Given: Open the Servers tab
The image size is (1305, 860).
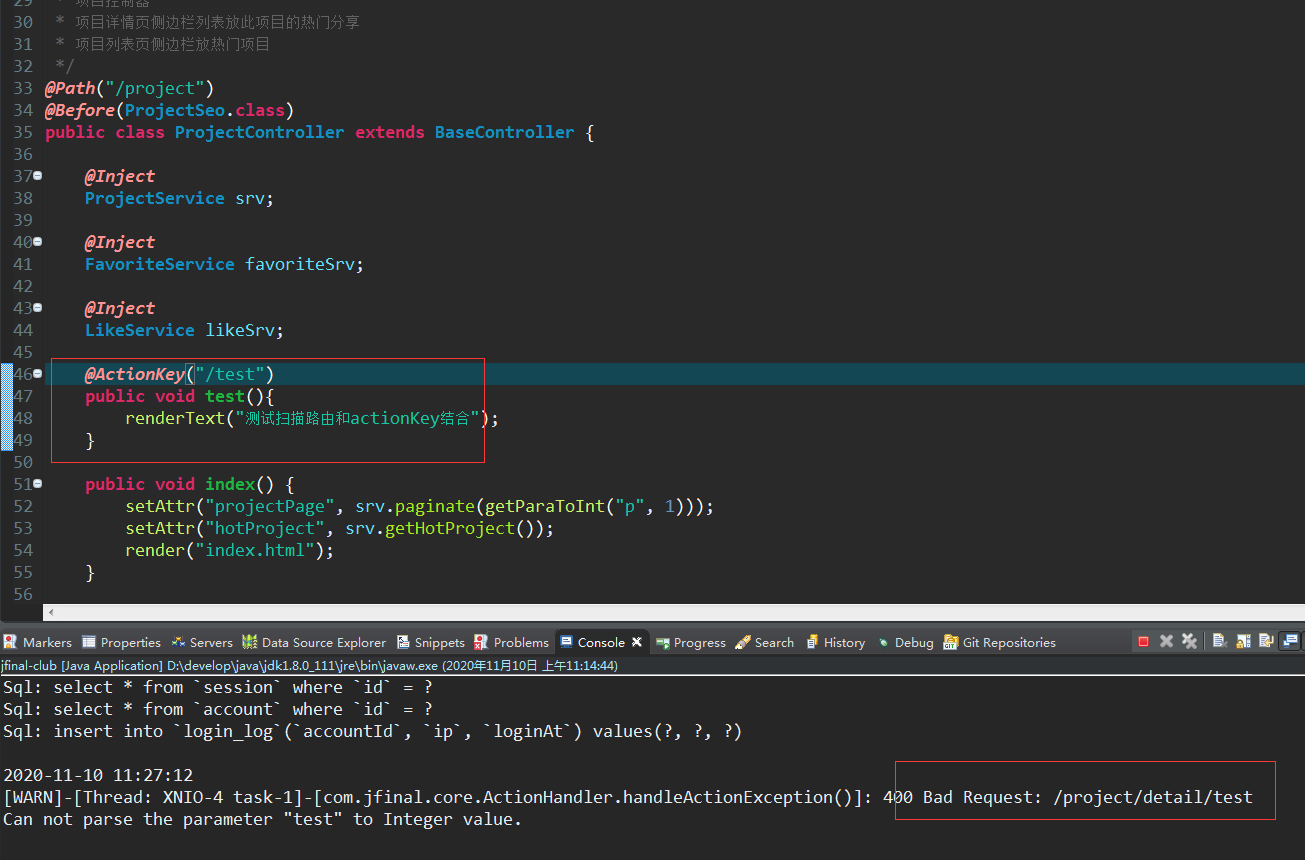Looking at the screenshot, I should click(x=202, y=642).
